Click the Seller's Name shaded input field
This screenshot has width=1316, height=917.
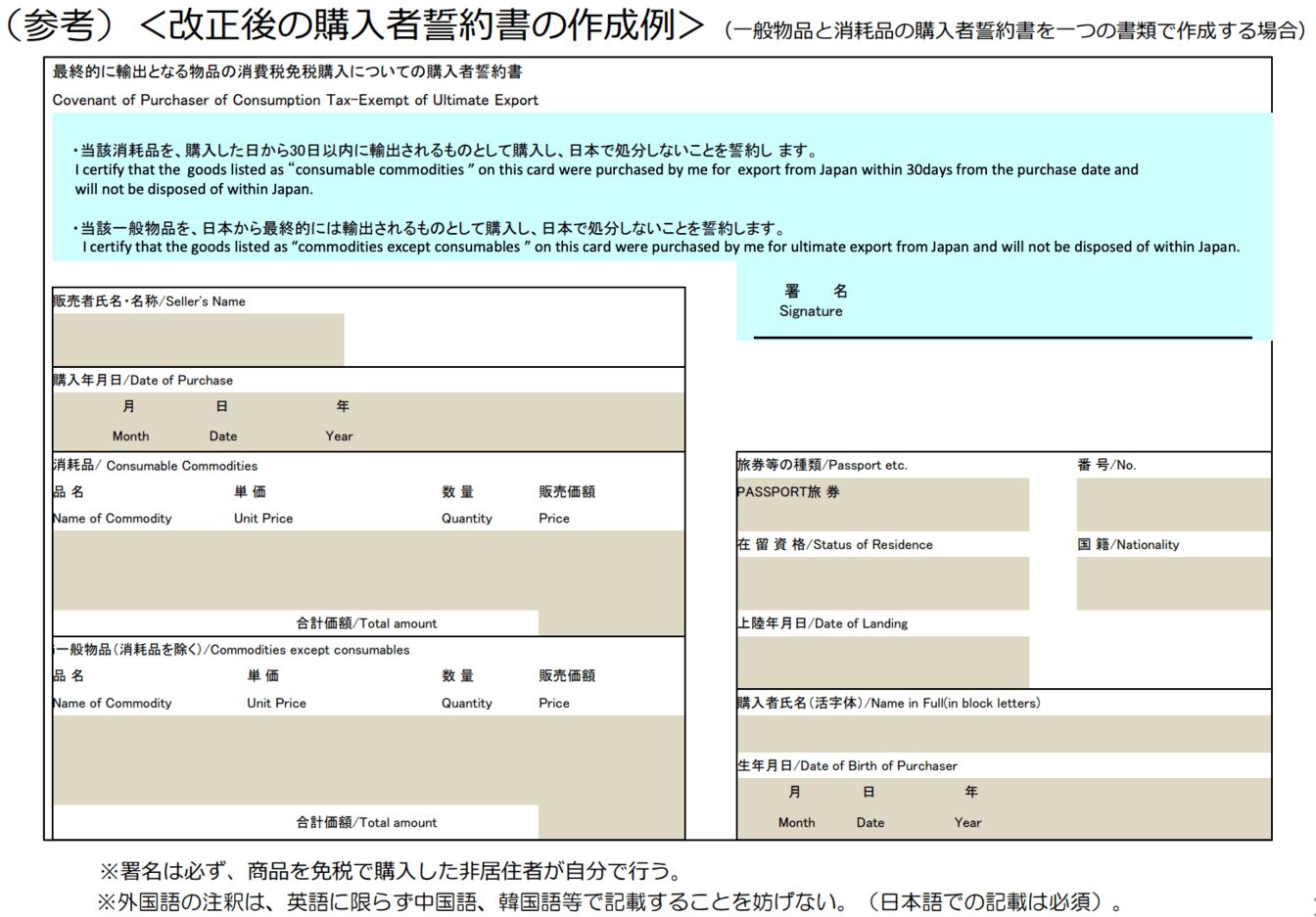199,340
